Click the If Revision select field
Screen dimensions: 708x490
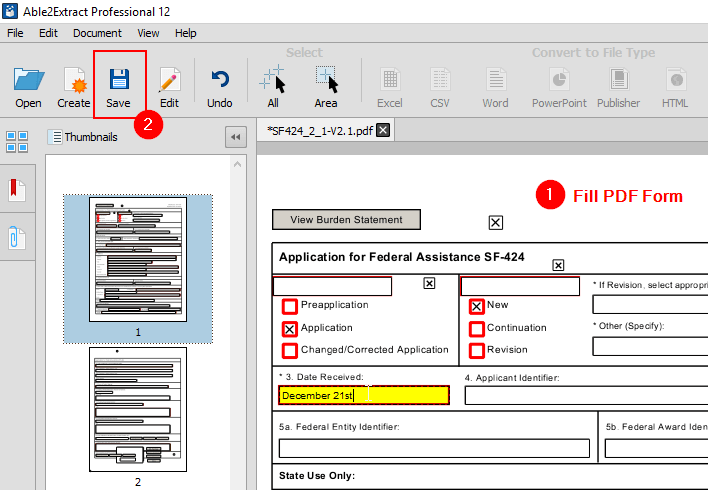[650, 304]
